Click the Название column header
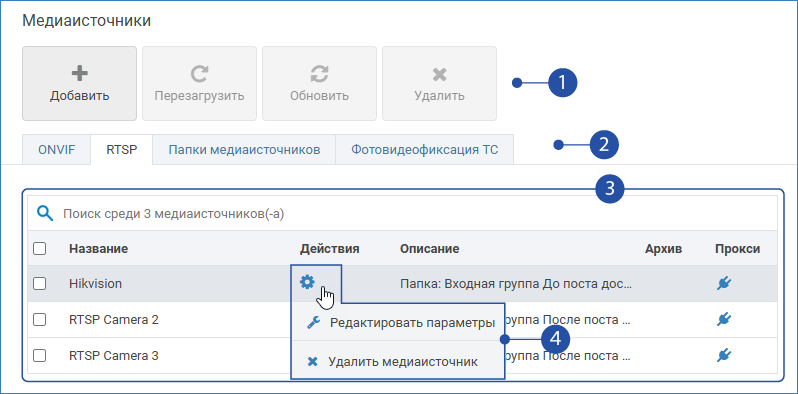Viewport: 798px width, 394px height. (99, 248)
